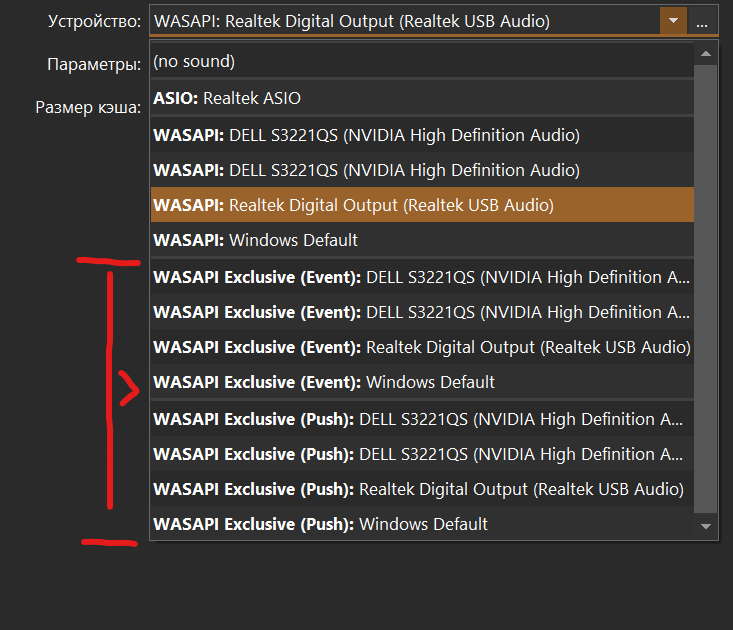This screenshot has height=630, width=733.
Task: Select second WASAPI: DELL S3221QS entry
Action: pos(422,170)
